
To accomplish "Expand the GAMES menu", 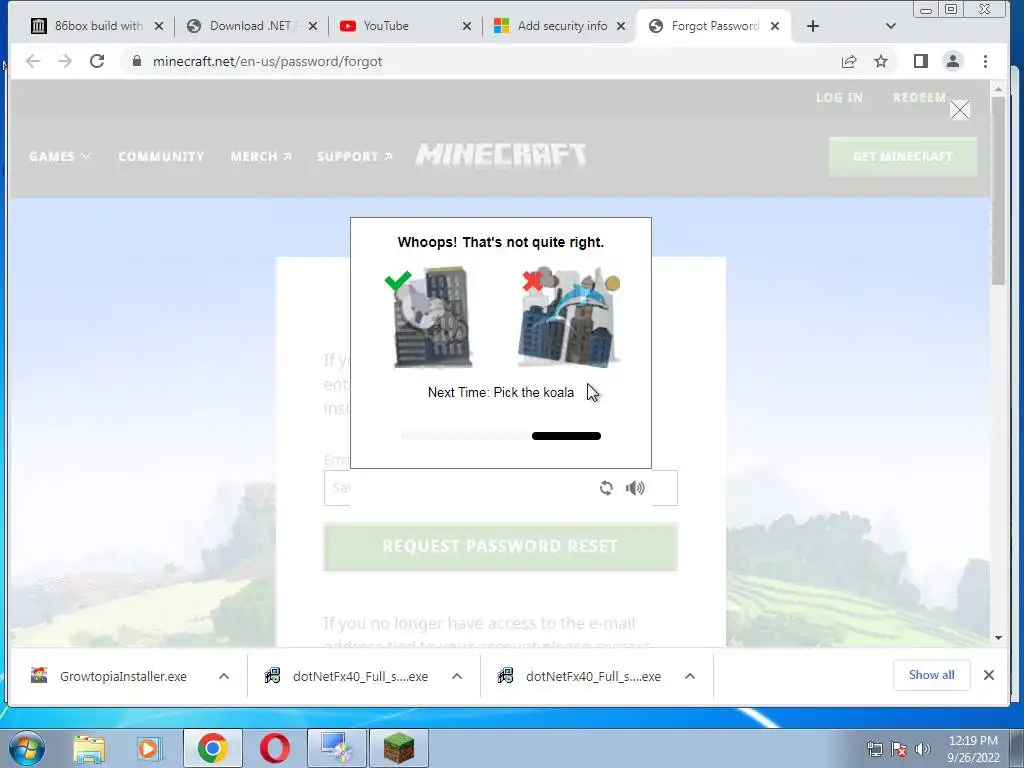I will coord(59,157).
